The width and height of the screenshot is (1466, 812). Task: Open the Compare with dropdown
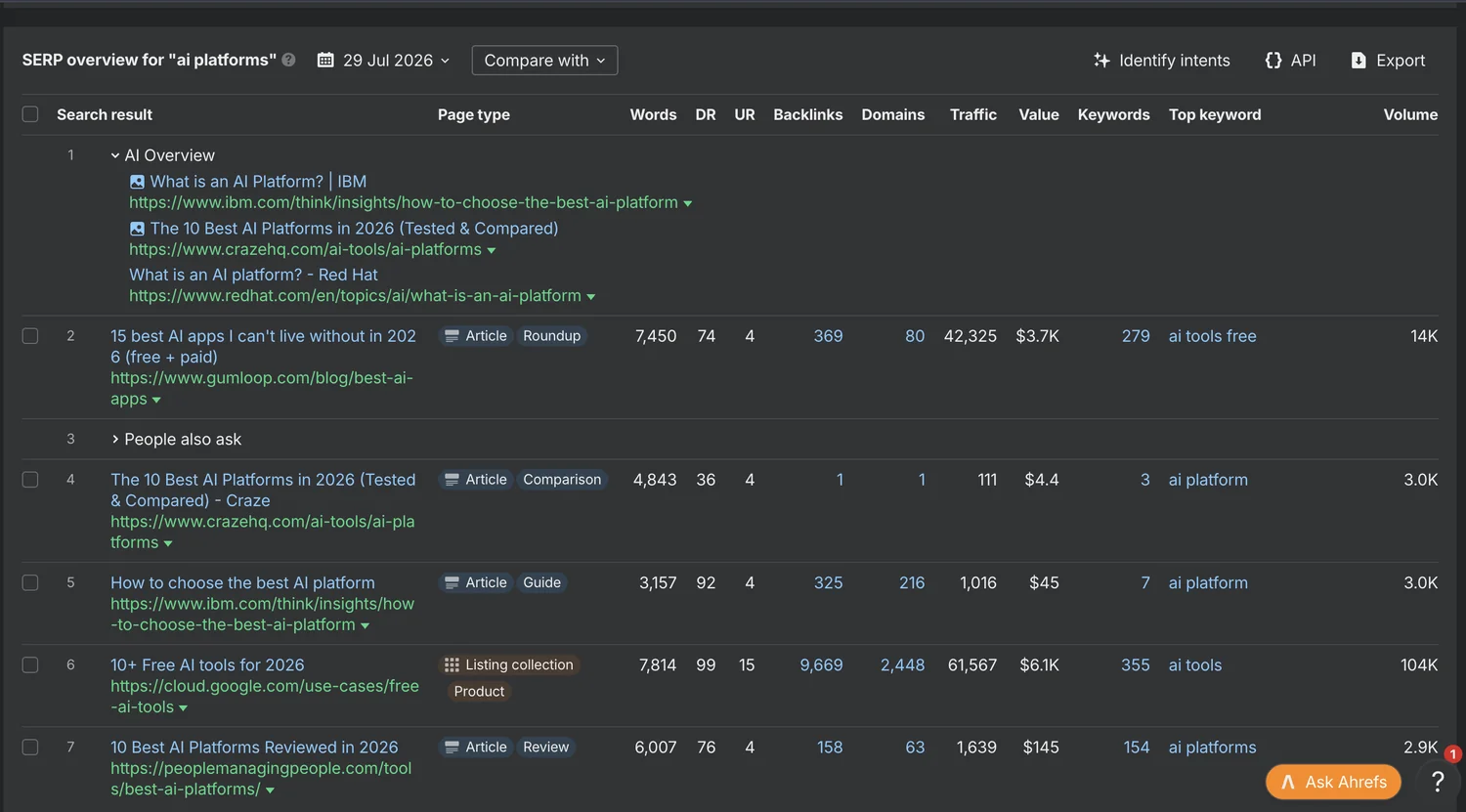tap(544, 61)
